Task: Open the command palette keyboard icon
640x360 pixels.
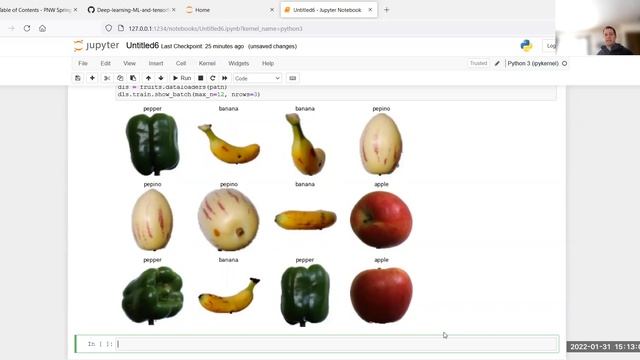Action: (x=293, y=78)
